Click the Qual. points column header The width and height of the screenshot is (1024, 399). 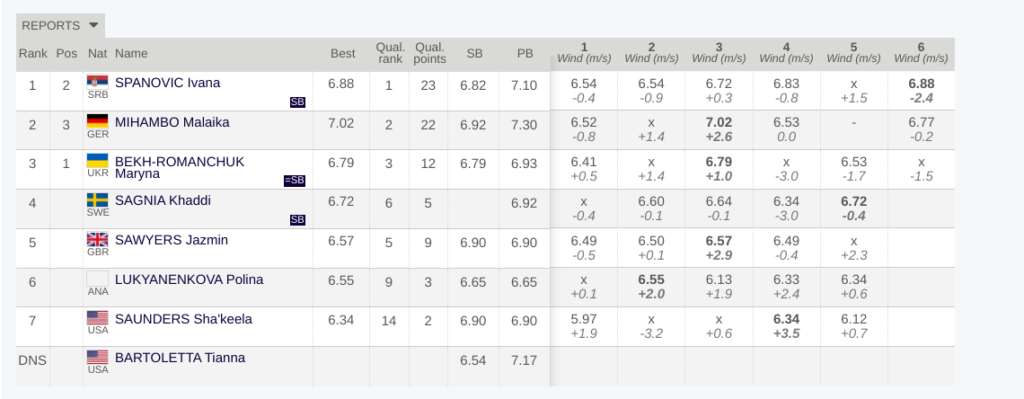(430, 54)
